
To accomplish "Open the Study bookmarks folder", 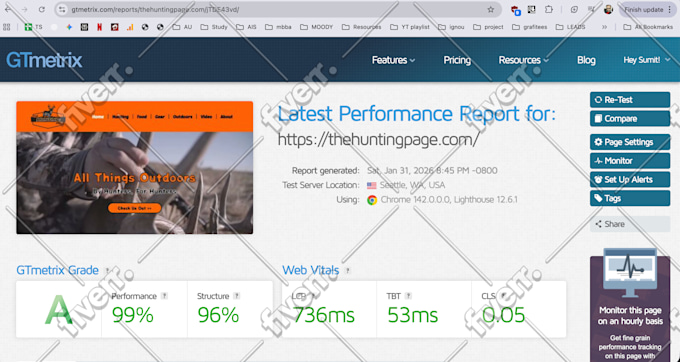I will point(214,27).
